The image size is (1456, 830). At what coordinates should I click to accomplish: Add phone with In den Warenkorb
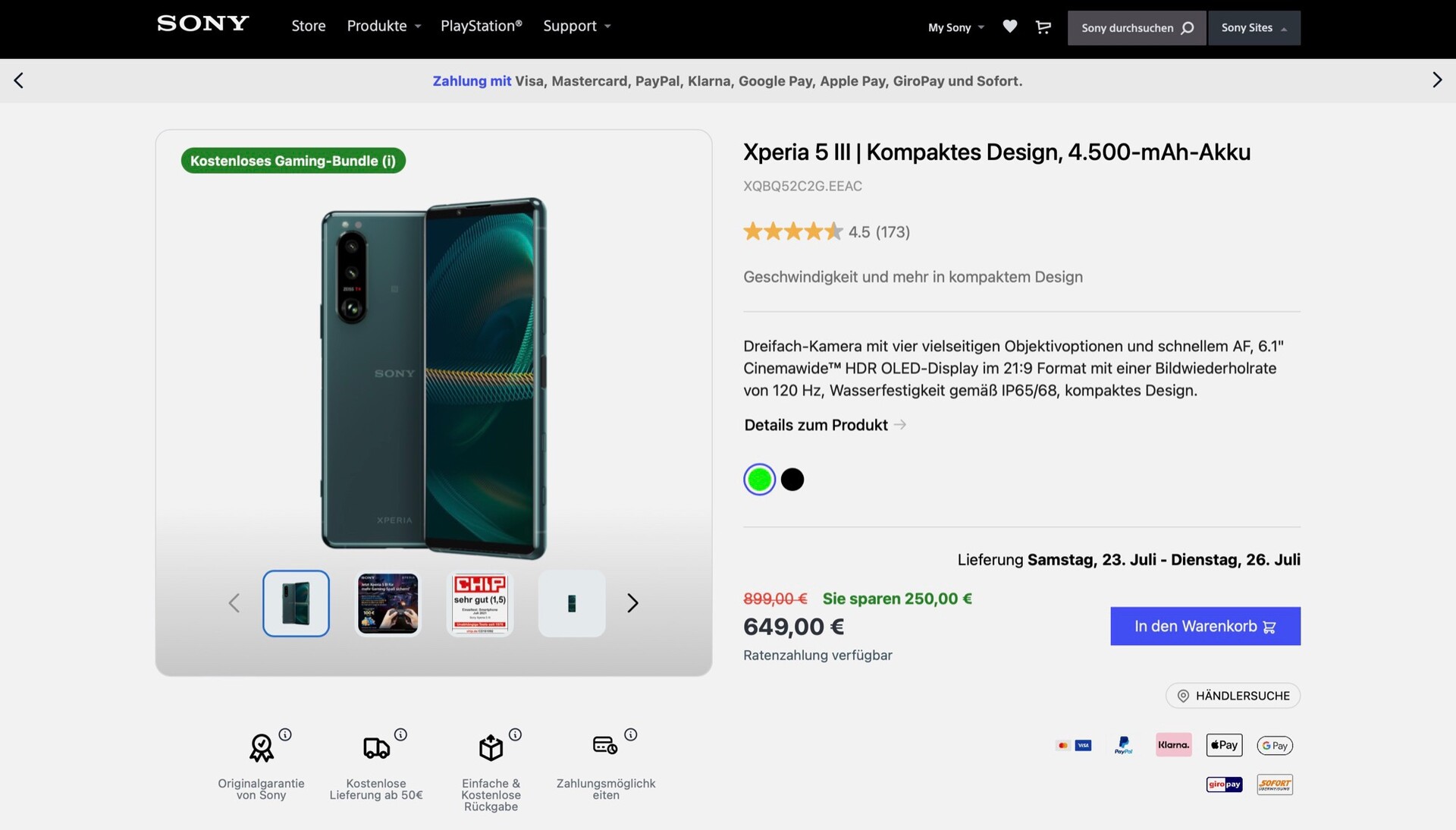point(1205,626)
